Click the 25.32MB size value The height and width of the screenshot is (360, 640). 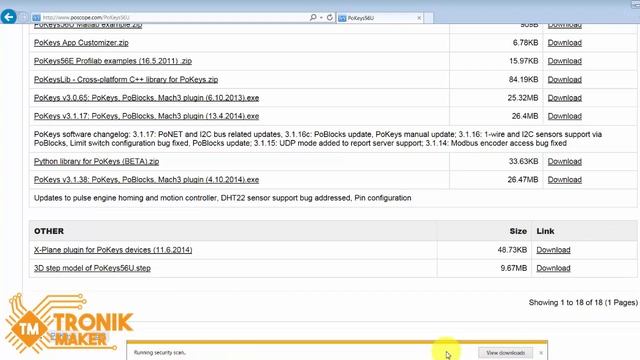(523, 98)
